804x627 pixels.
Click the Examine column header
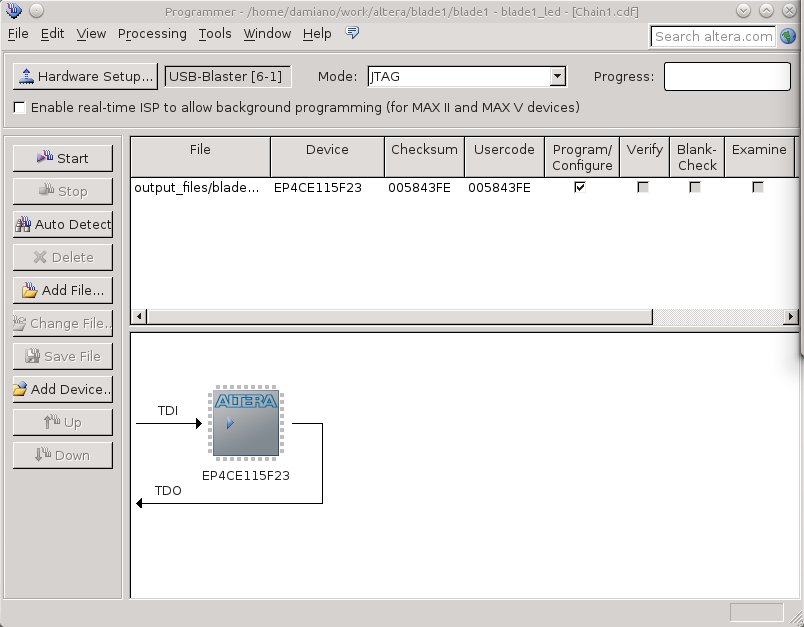pos(759,157)
